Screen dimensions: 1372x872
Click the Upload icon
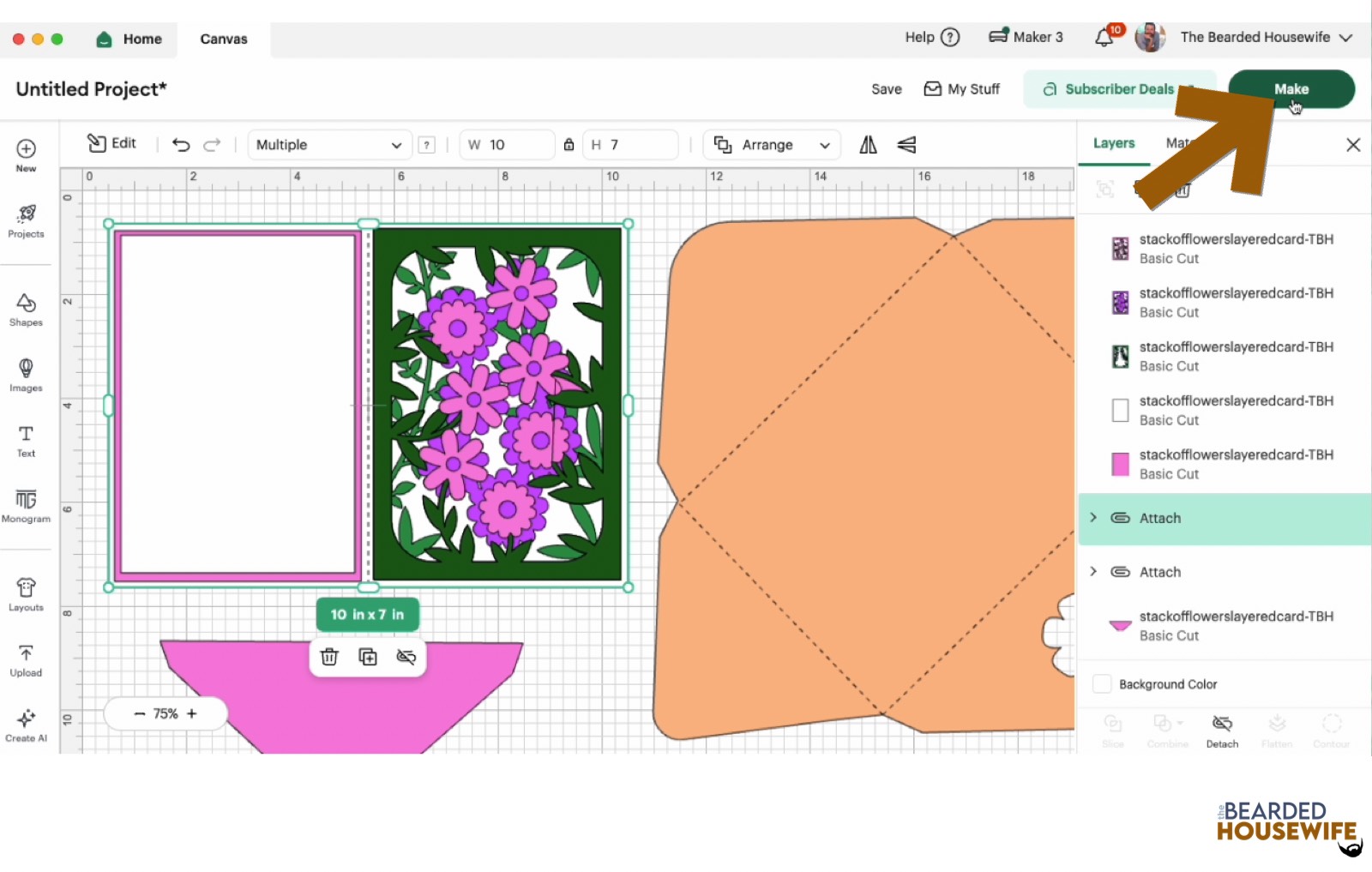[26, 660]
